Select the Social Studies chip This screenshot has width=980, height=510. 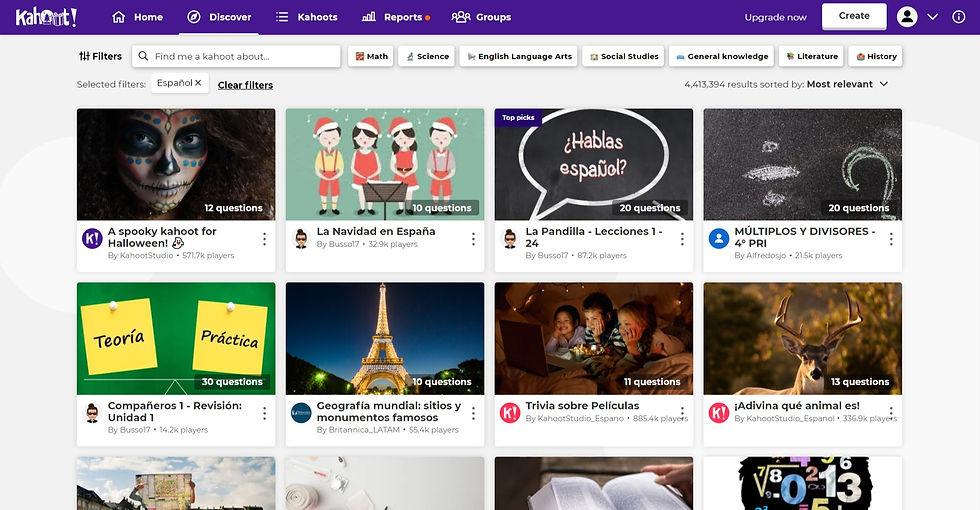(623, 56)
